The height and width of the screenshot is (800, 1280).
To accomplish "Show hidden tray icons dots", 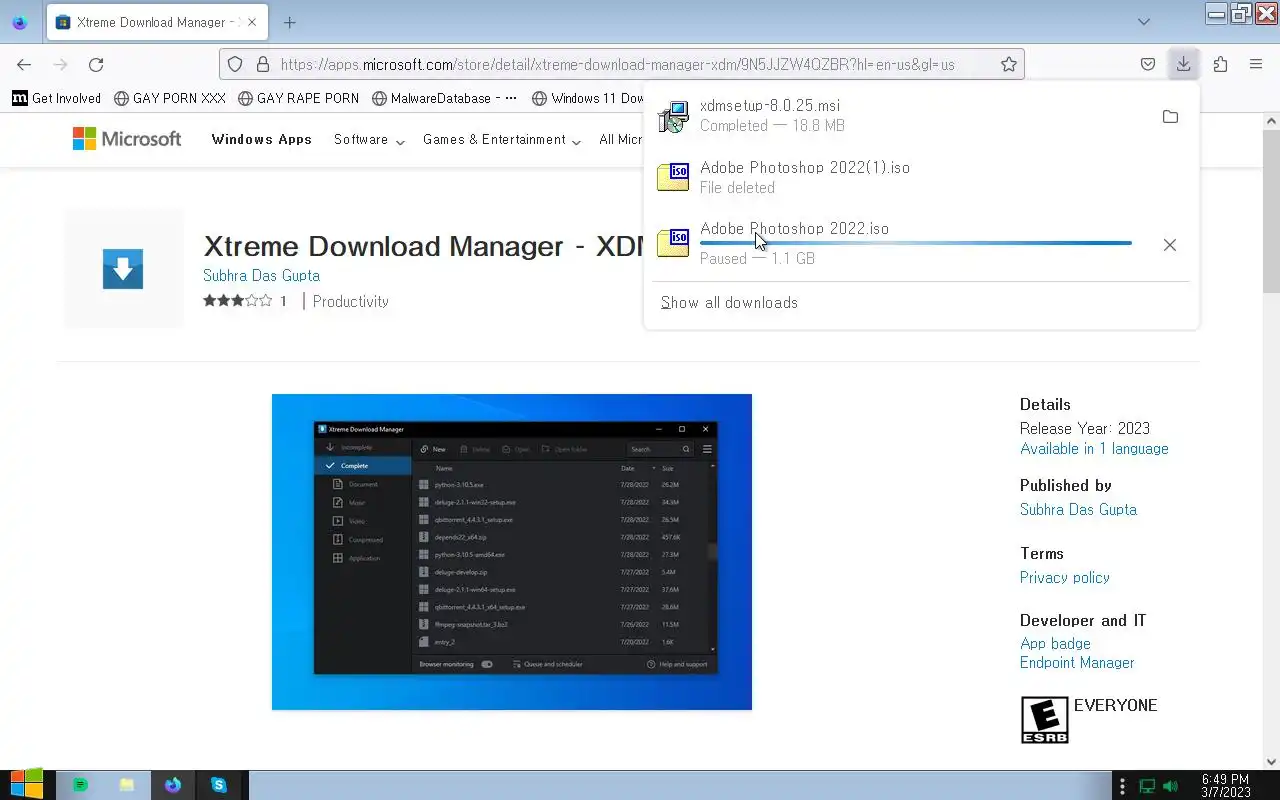I will (x=1122, y=786).
